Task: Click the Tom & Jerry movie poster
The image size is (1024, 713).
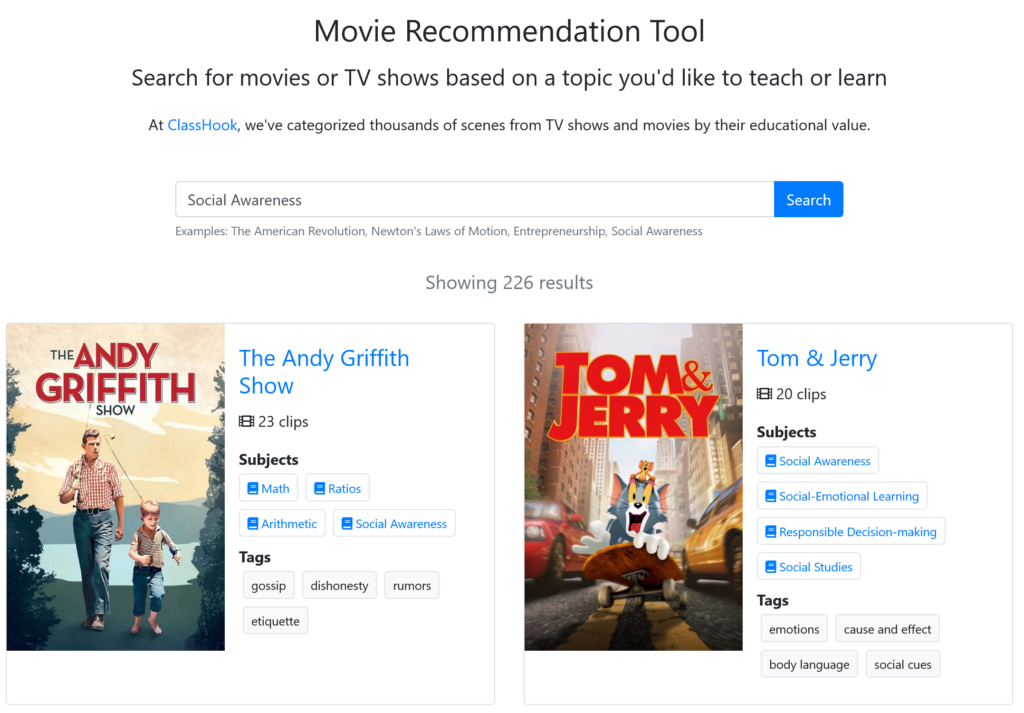Action: (x=633, y=487)
